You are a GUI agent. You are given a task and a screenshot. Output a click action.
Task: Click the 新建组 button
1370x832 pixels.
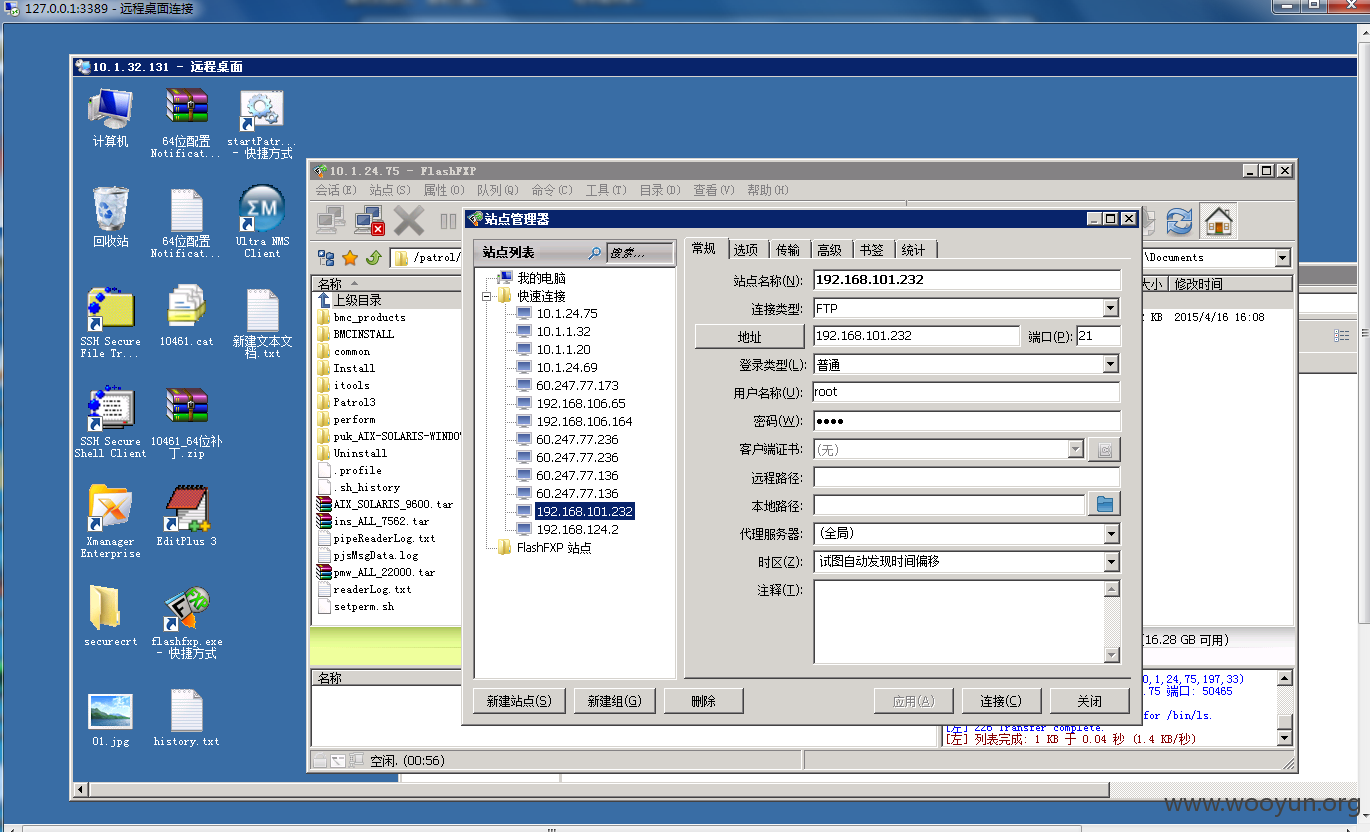pos(614,701)
